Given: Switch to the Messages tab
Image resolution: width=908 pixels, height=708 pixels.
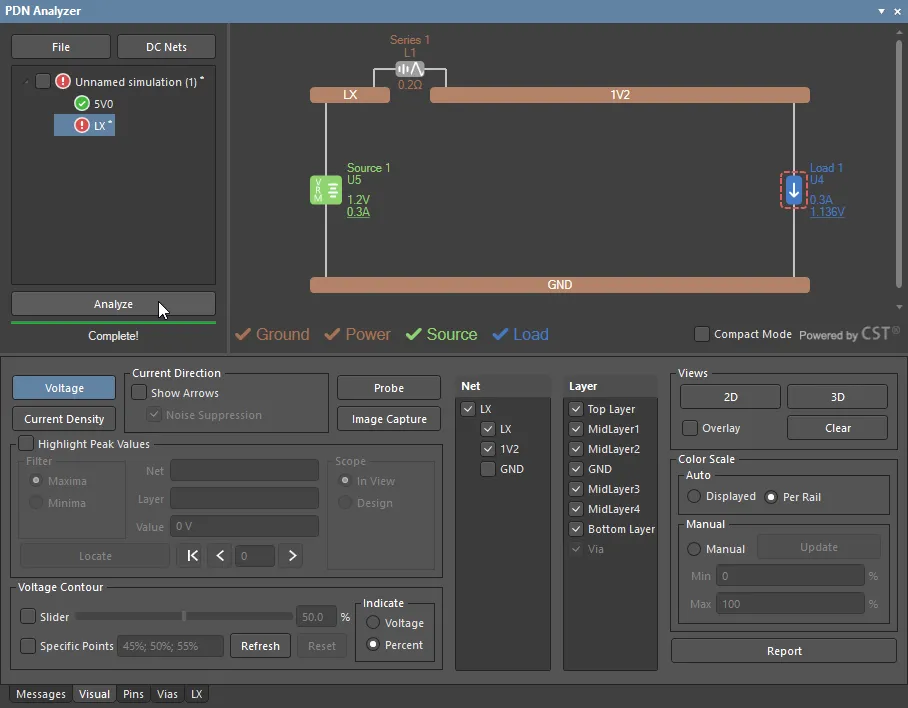Looking at the screenshot, I should tap(41, 694).
